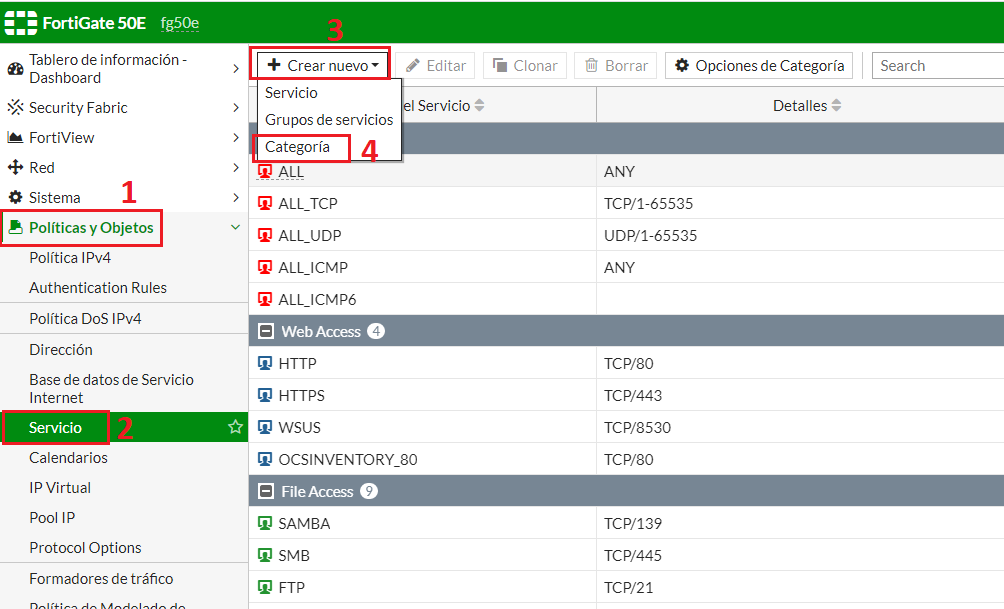1004x609 pixels.
Task: Select the Sistema gear icon
Action: click(x=14, y=197)
